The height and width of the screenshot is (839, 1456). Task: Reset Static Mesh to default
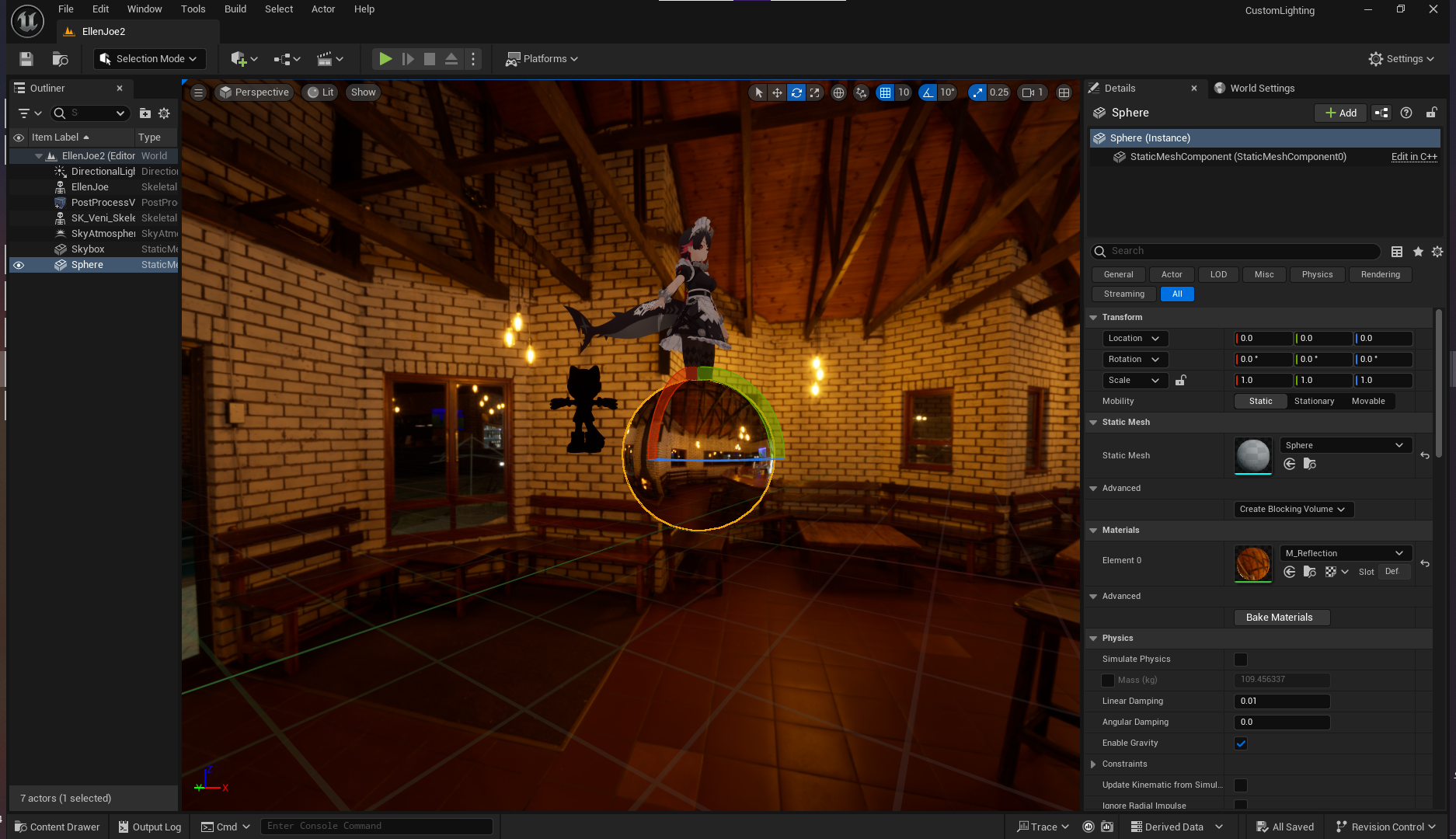coord(1424,456)
